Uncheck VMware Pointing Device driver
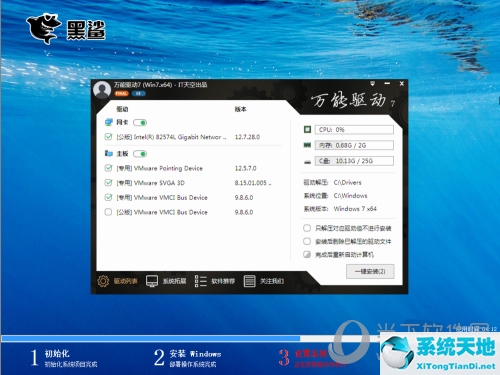This screenshot has height=375, width=500. 108,168
